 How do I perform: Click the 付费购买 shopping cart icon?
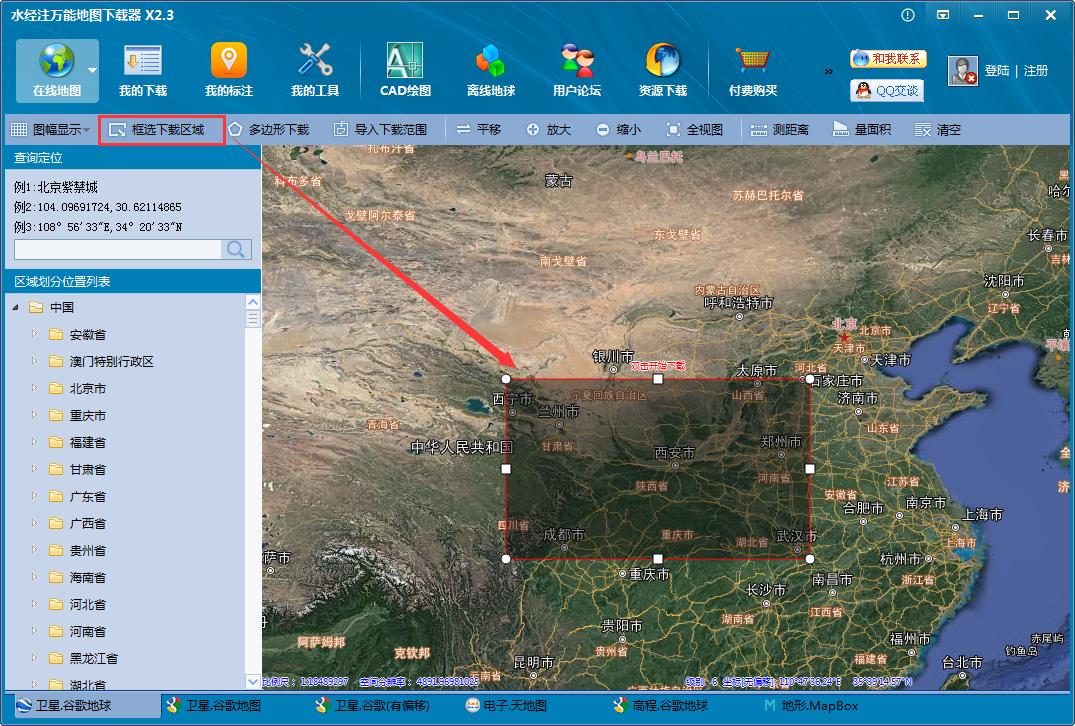(x=752, y=69)
